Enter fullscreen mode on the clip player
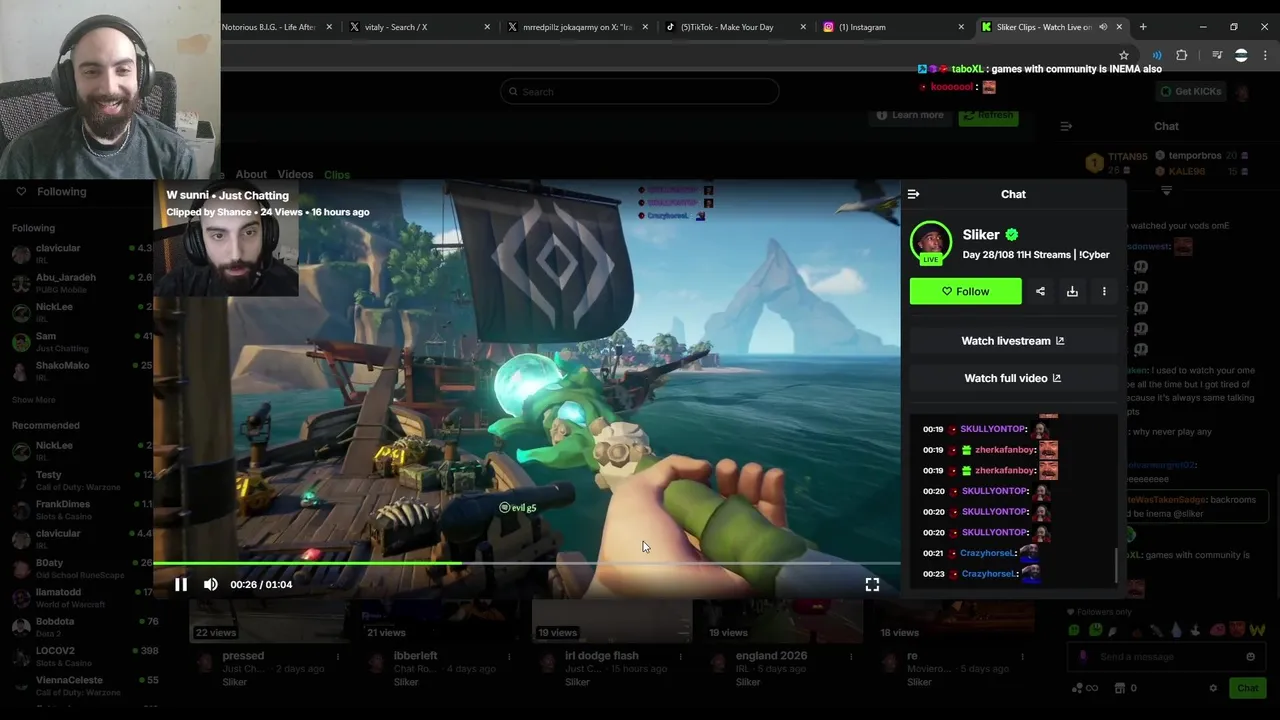This screenshot has height=720, width=1280. click(872, 584)
